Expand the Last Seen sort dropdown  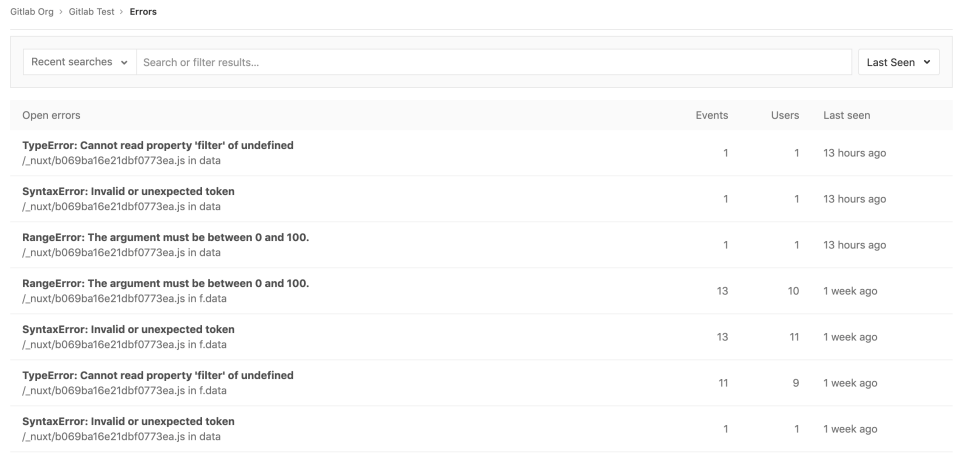point(898,62)
